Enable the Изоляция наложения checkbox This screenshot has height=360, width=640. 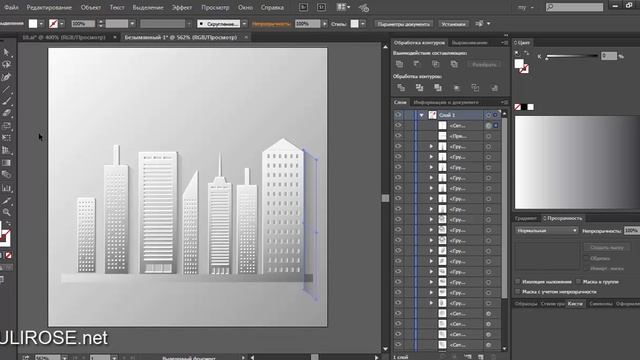(x=518, y=282)
